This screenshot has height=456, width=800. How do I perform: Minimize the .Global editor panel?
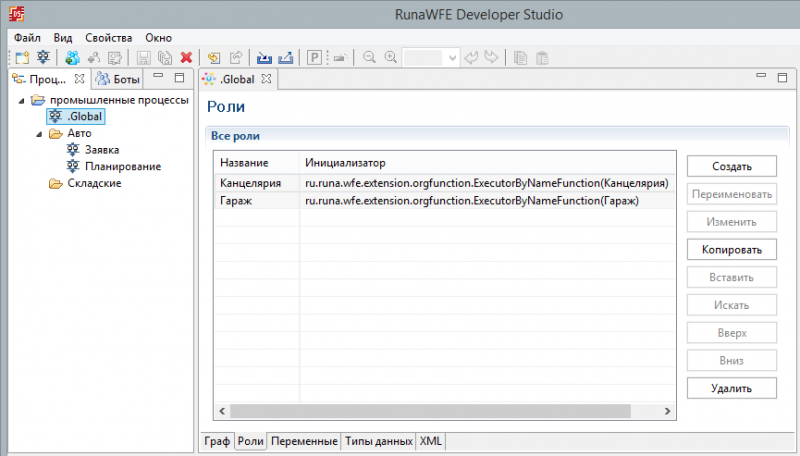pos(761,75)
